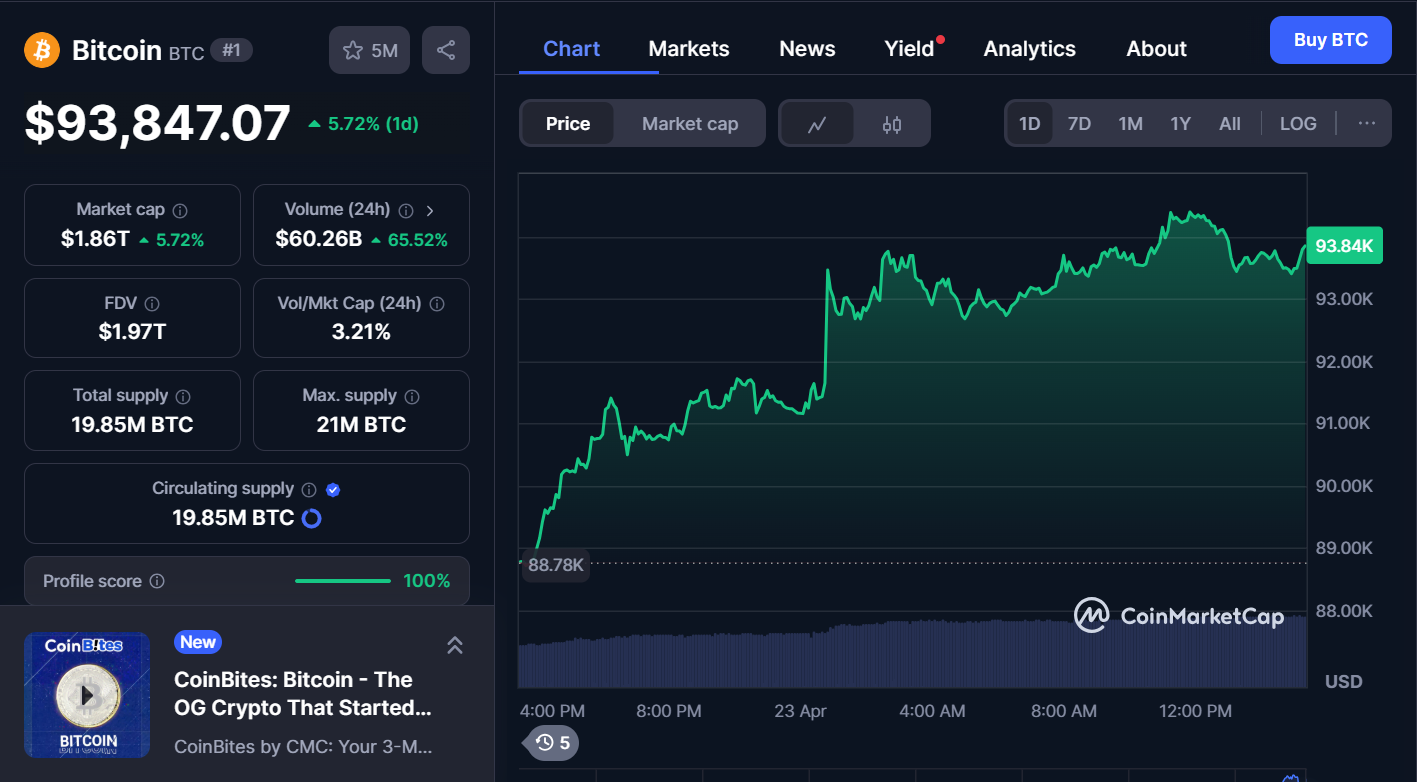1417x782 pixels.
Task: Switch to the Markets tab
Action: tap(689, 49)
